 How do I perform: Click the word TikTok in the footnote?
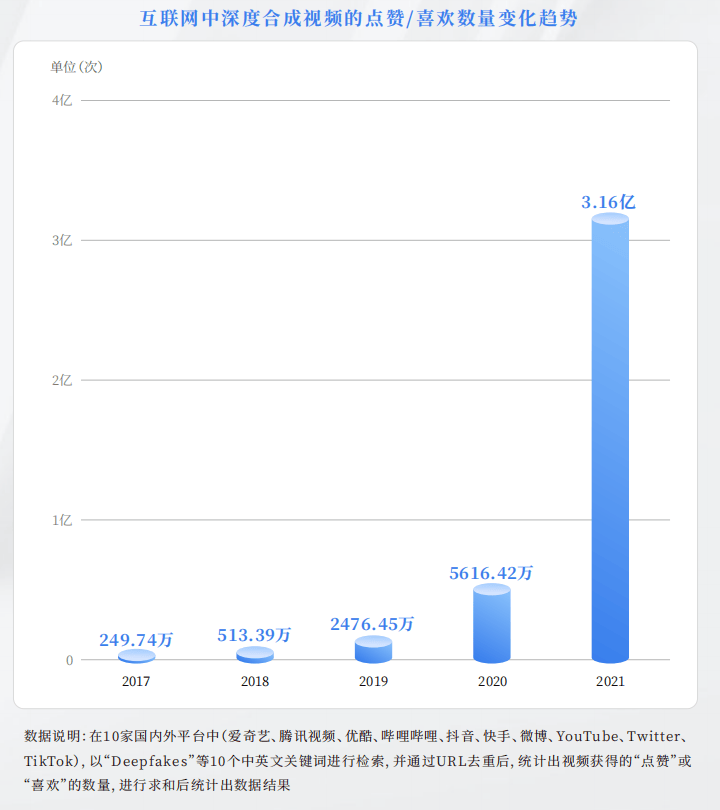[51, 761]
